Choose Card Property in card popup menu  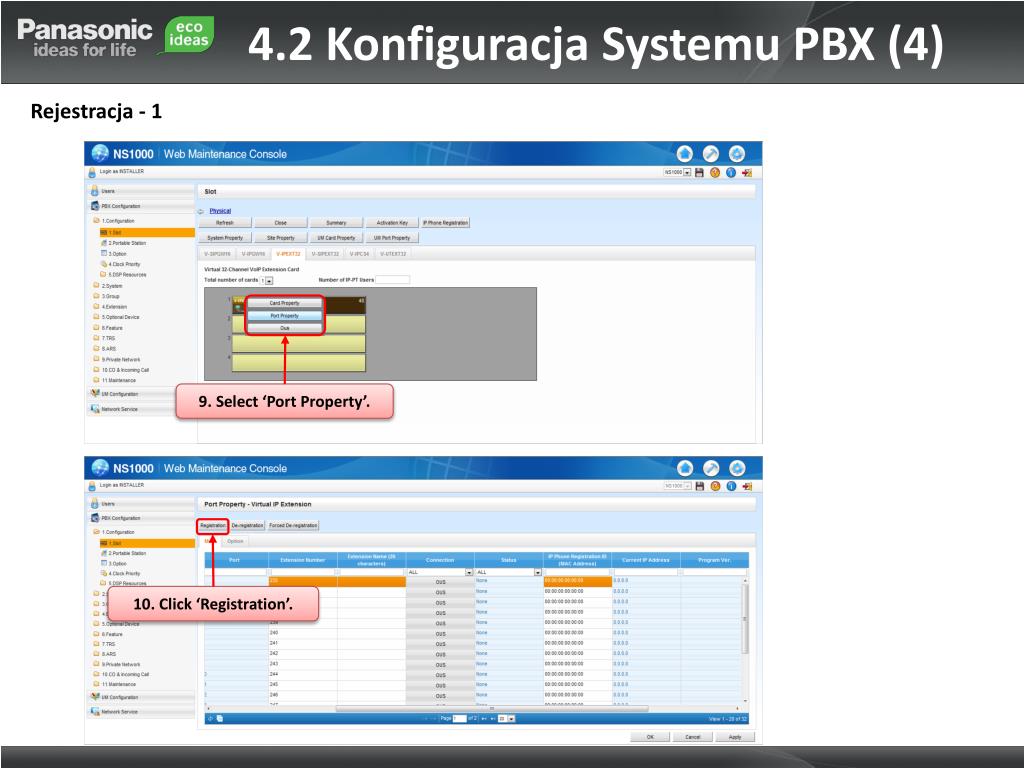(285, 303)
